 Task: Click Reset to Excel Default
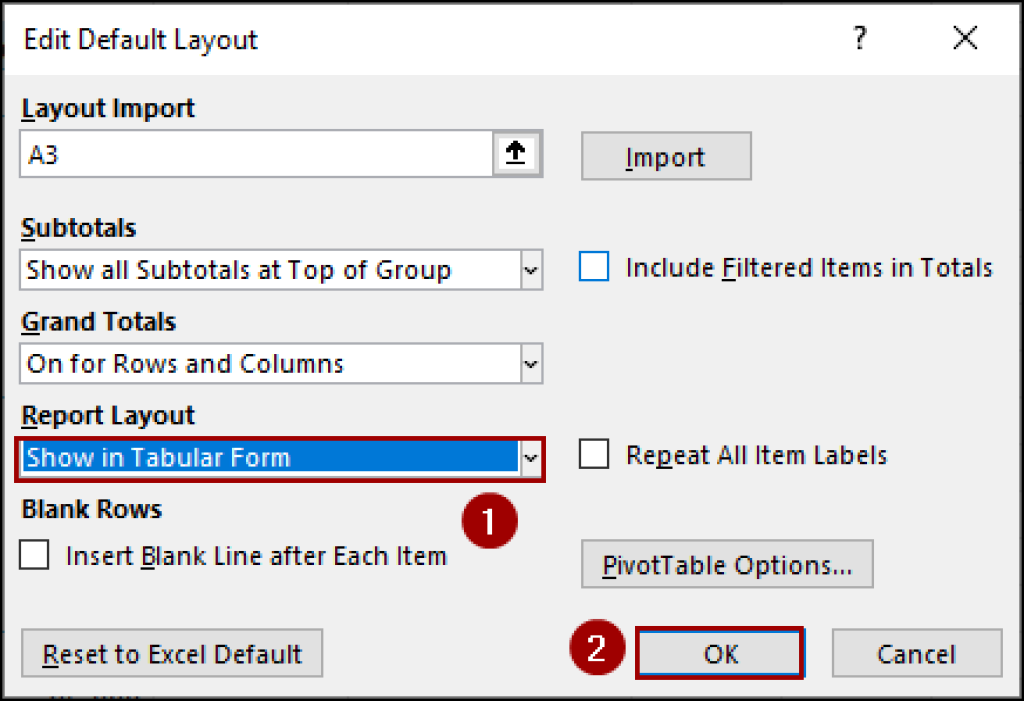click(171, 653)
